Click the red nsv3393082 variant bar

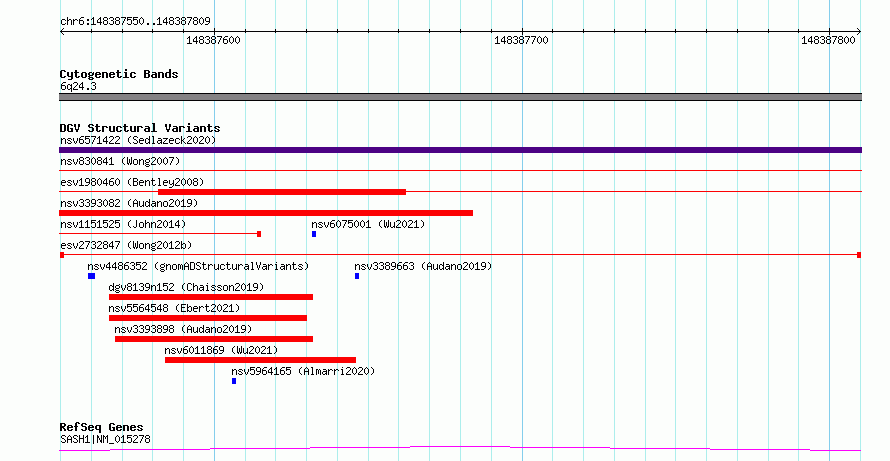(266, 213)
